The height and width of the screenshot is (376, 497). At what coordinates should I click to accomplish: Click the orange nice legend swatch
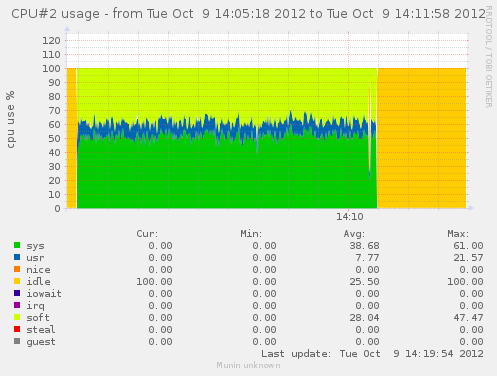pyautogui.click(x=17, y=269)
